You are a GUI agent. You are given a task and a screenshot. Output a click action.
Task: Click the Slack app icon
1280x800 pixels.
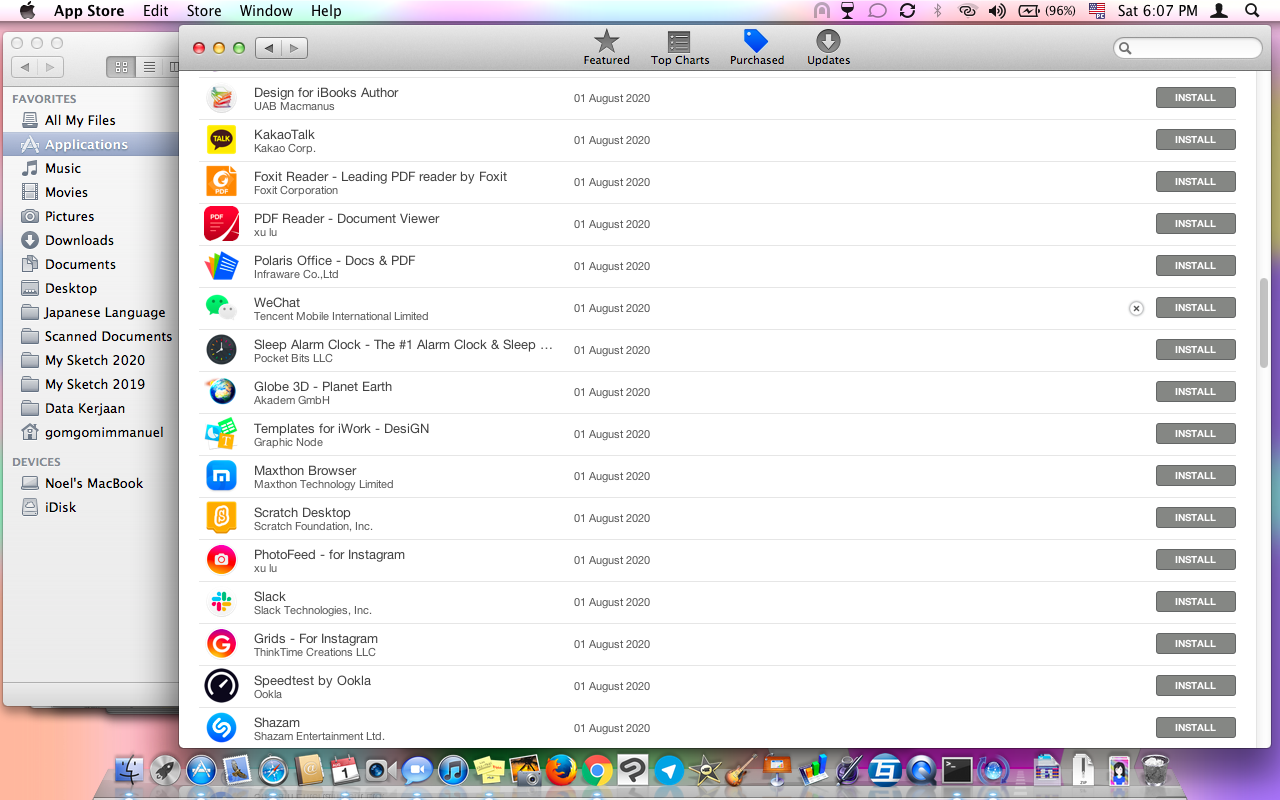pyautogui.click(x=221, y=602)
